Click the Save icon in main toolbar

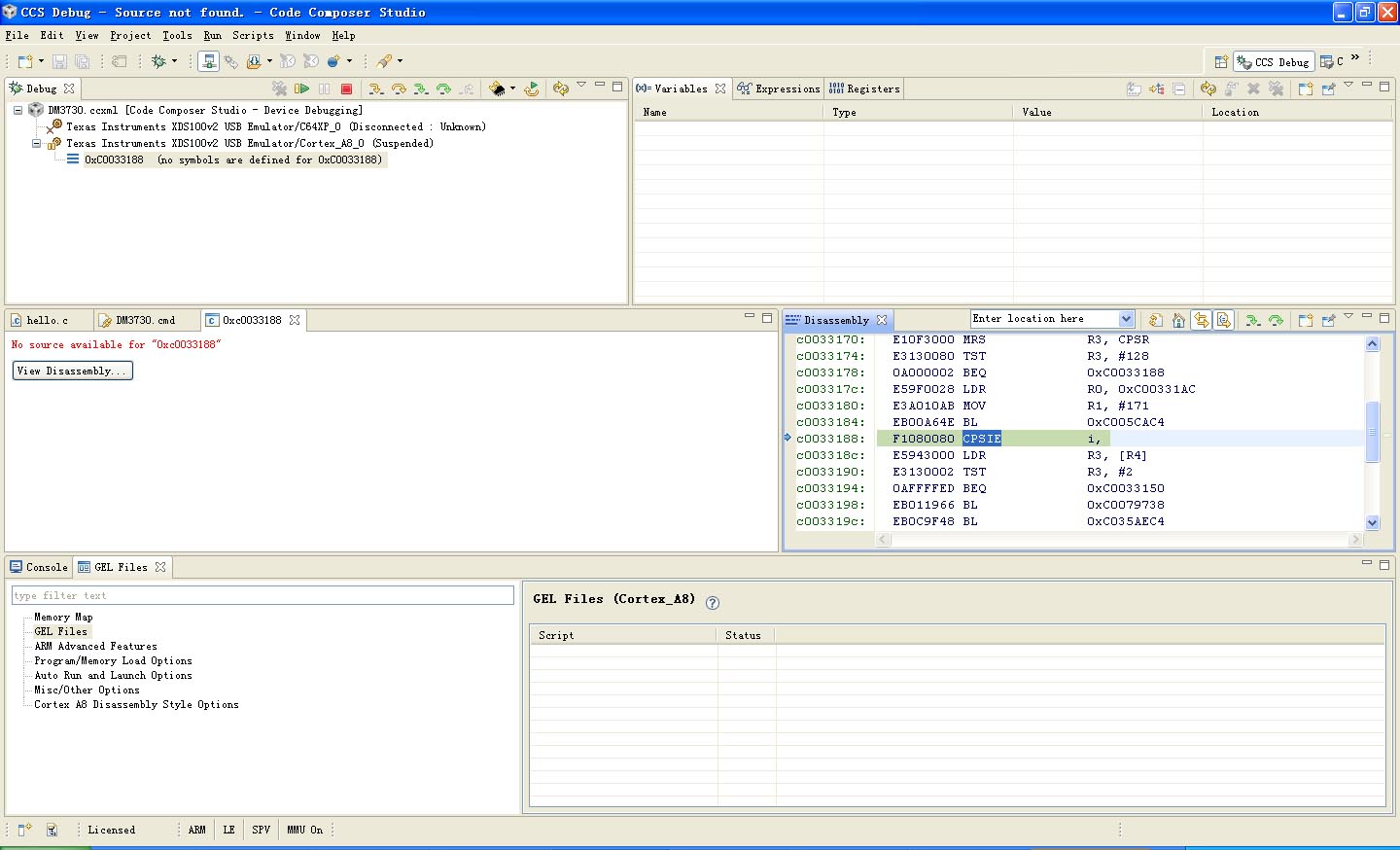tap(59, 61)
